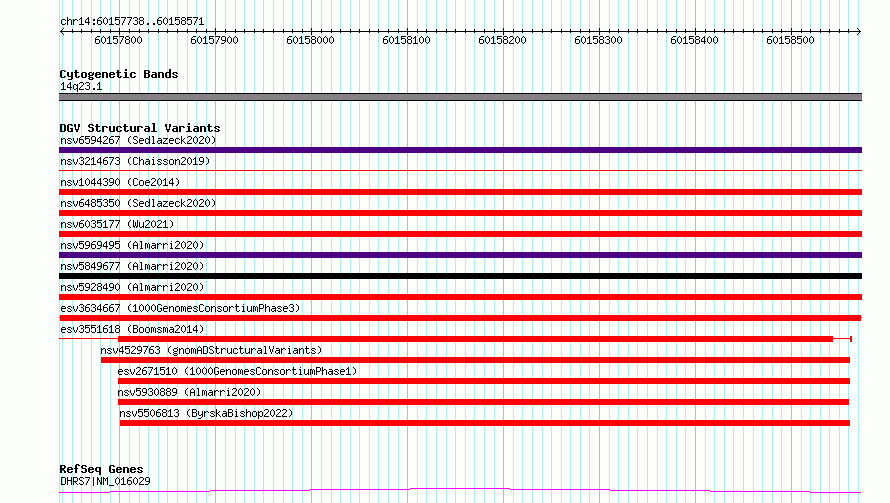Viewport: 890px width, 503px height.
Task: Click the purple bar for nsv5969495
Action: click(x=460, y=255)
